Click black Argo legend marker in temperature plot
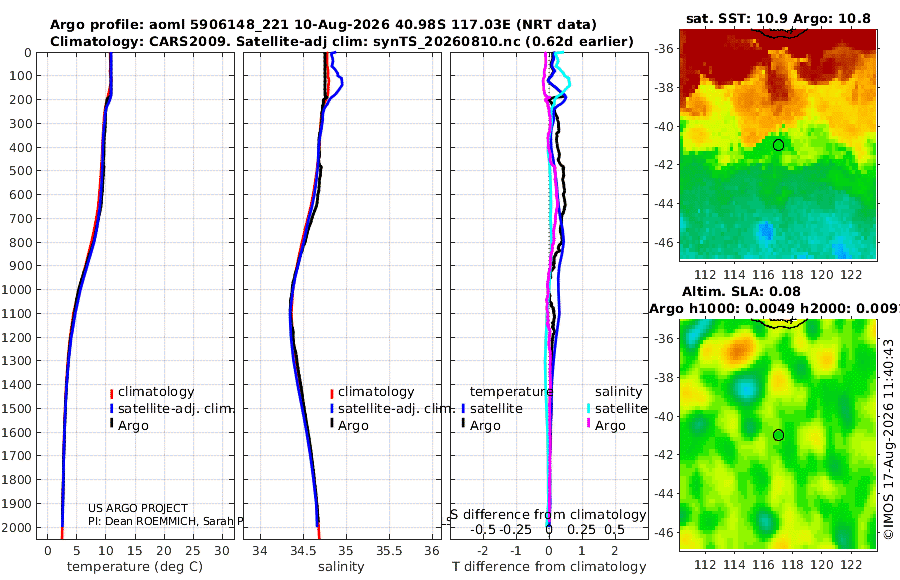Screen dimensions: 900x580 pos(111,424)
